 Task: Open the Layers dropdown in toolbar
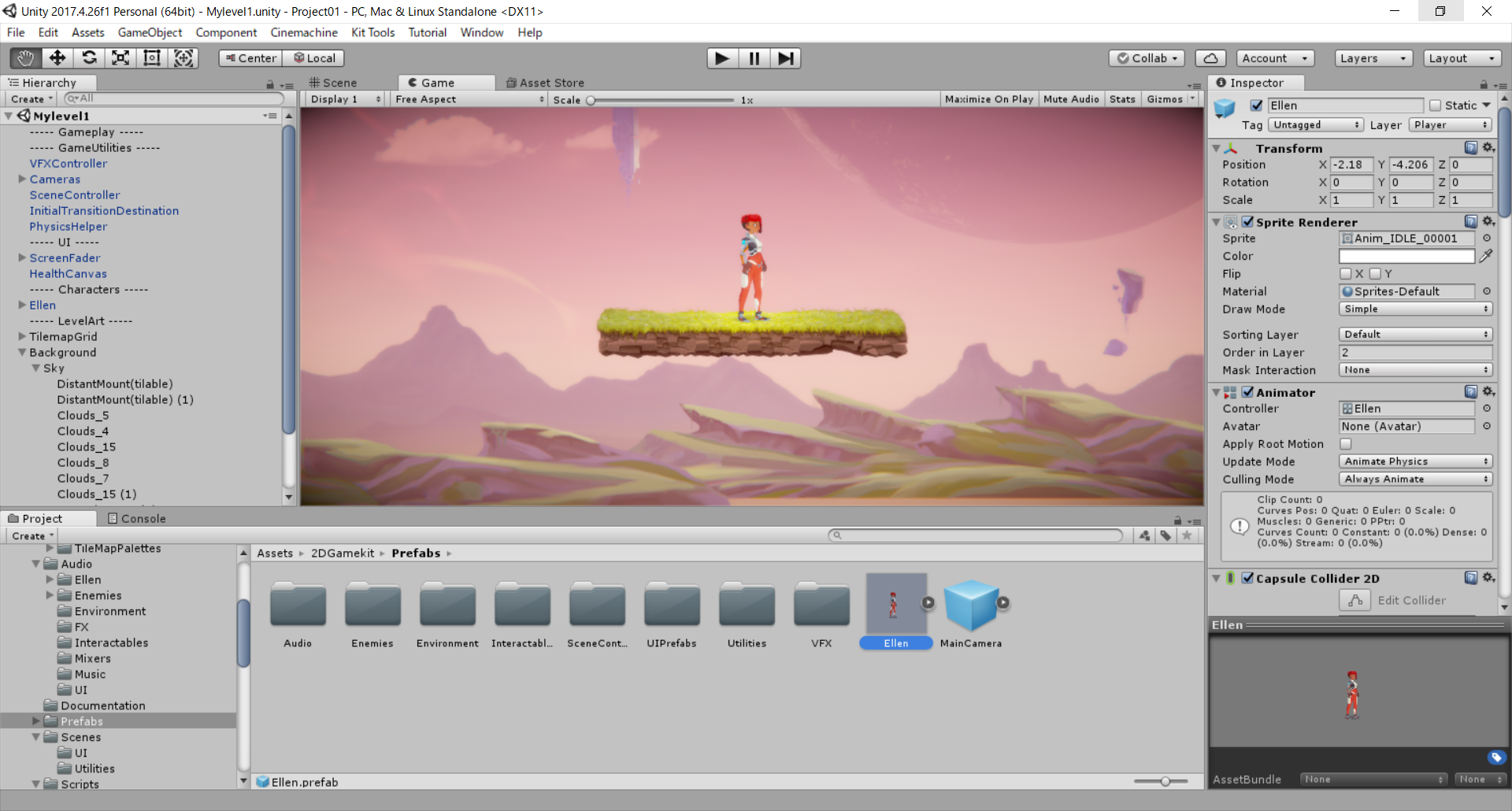click(x=1374, y=58)
